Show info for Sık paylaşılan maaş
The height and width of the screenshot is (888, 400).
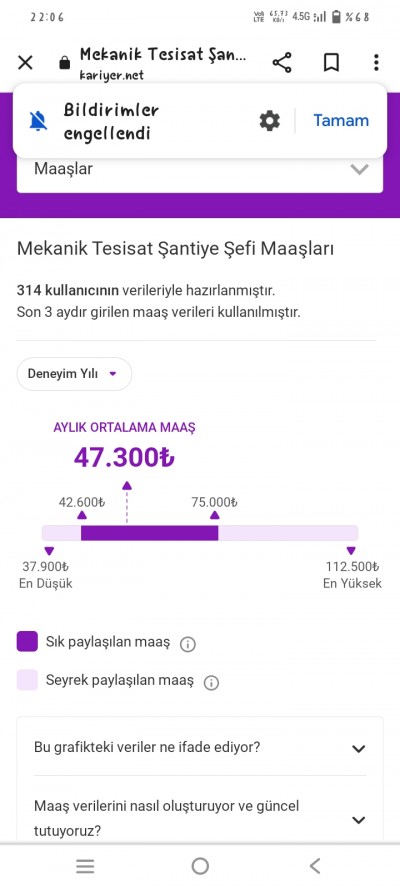pos(188,644)
